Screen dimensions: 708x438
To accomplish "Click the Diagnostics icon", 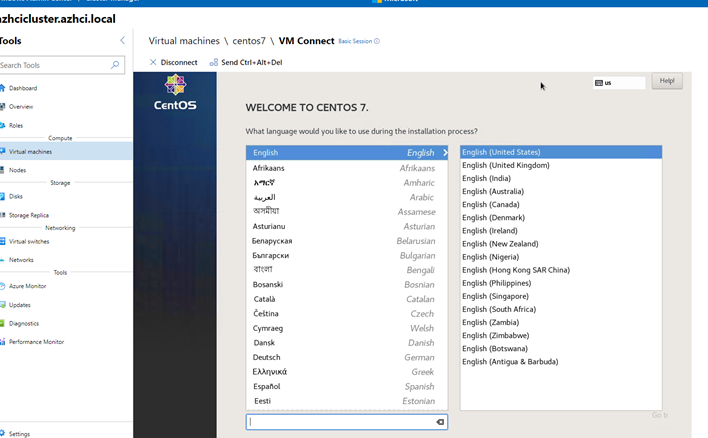I will (x=2, y=323).
